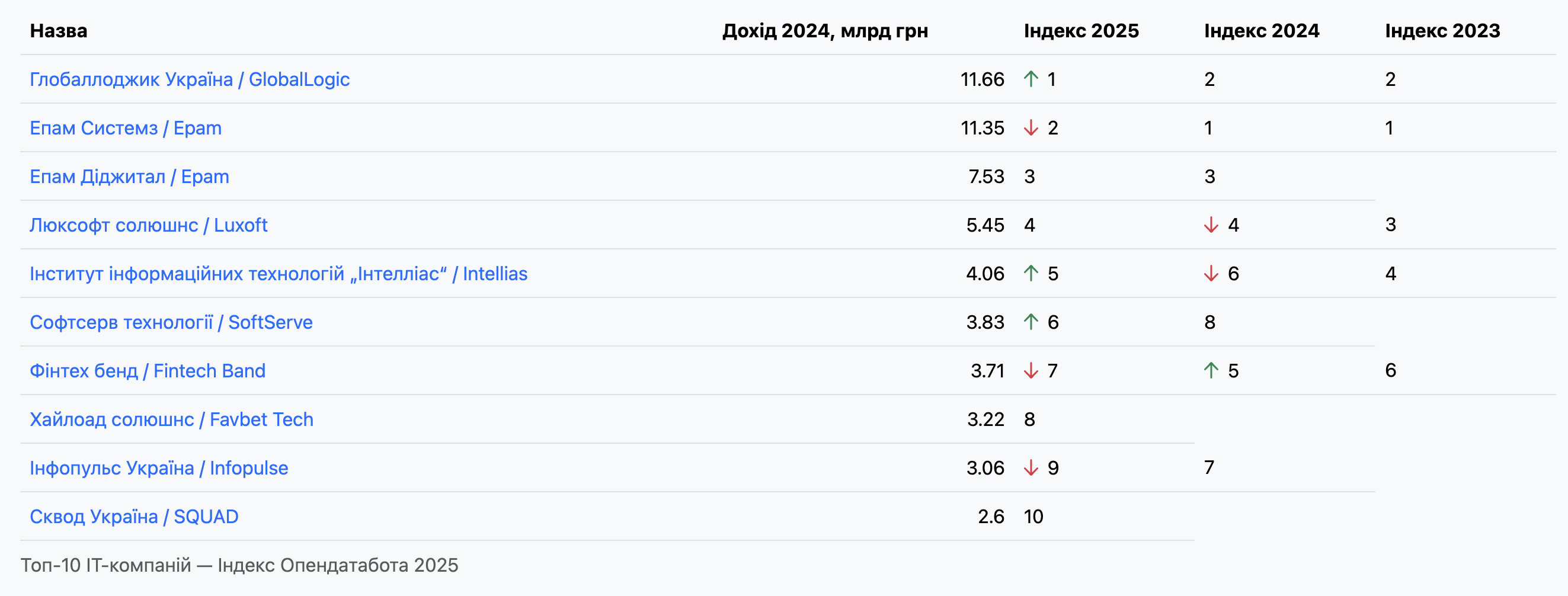Image resolution: width=1568 pixels, height=596 pixels.
Task: Open the Епам Діджитал / Epam company link
Action: tap(129, 177)
